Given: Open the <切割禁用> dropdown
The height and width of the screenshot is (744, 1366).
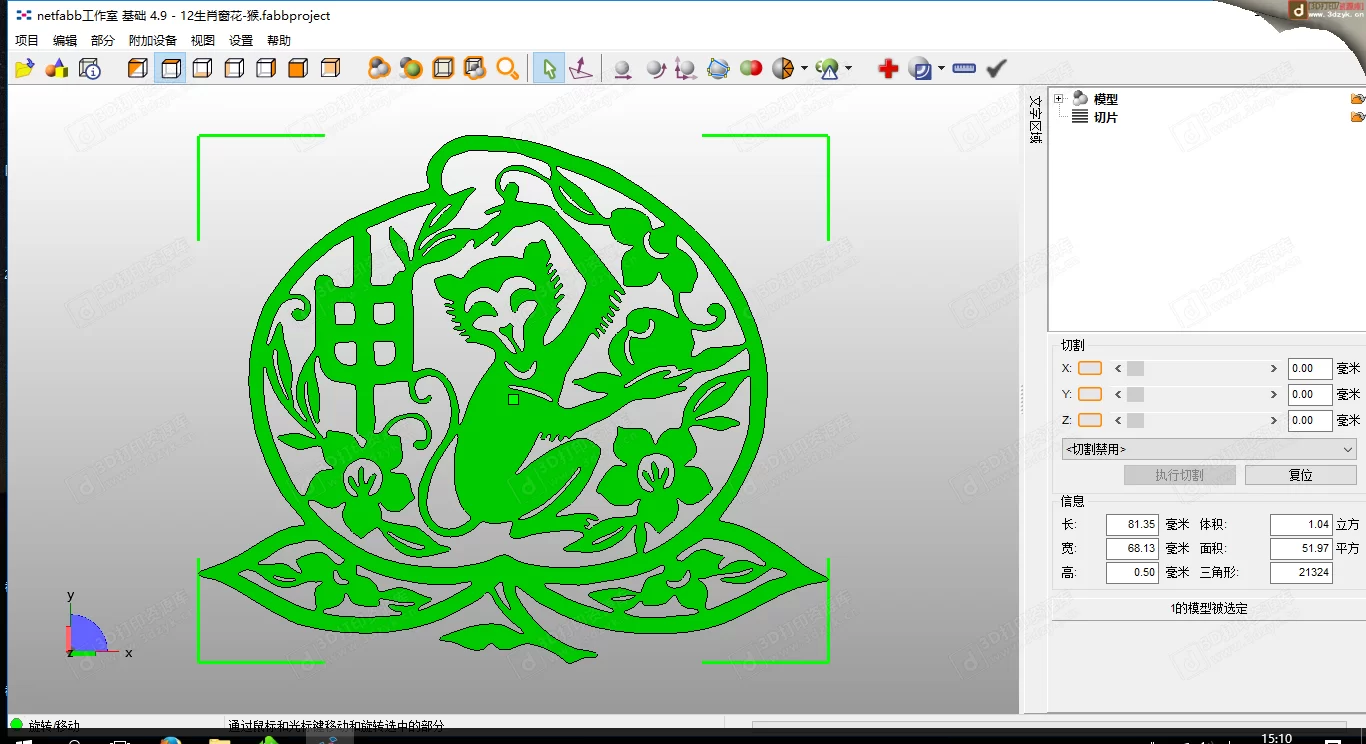Looking at the screenshot, I should click(1209, 449).
